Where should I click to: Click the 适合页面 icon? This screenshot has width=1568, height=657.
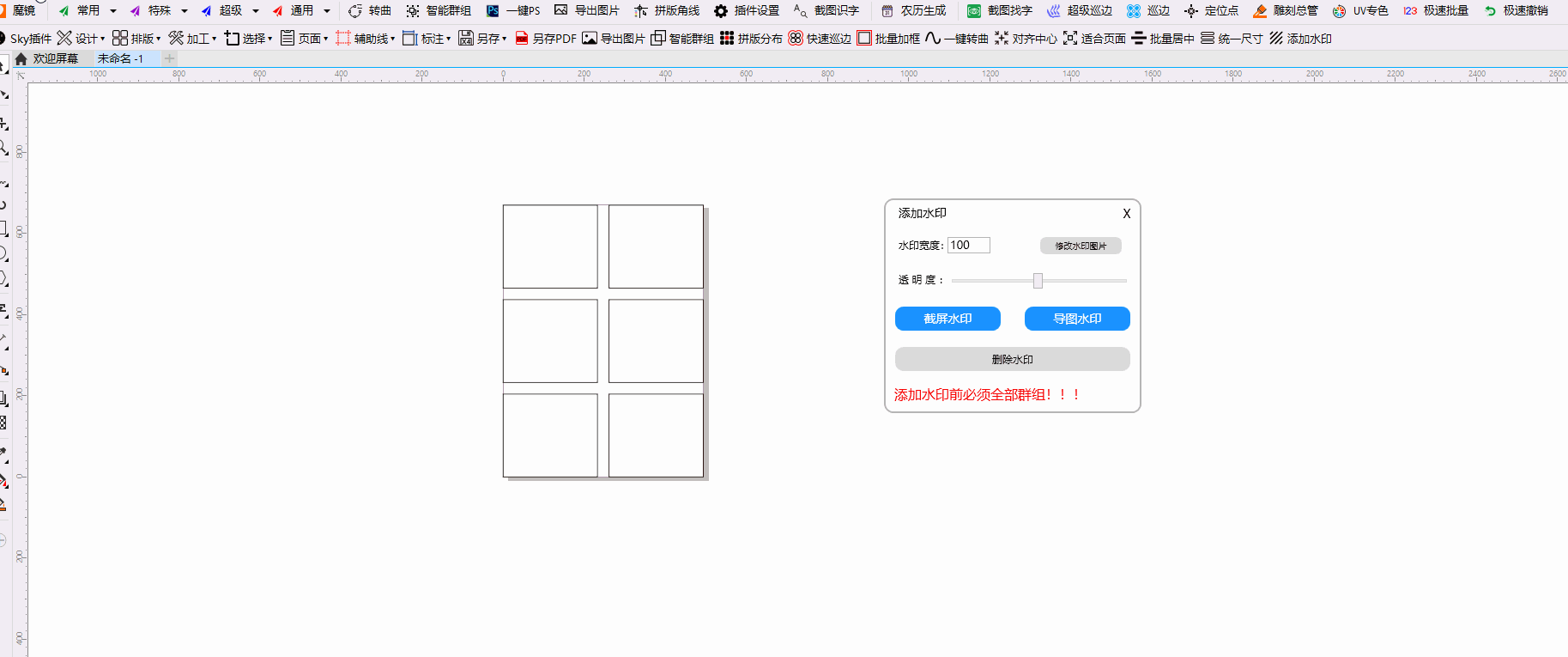1070,38
